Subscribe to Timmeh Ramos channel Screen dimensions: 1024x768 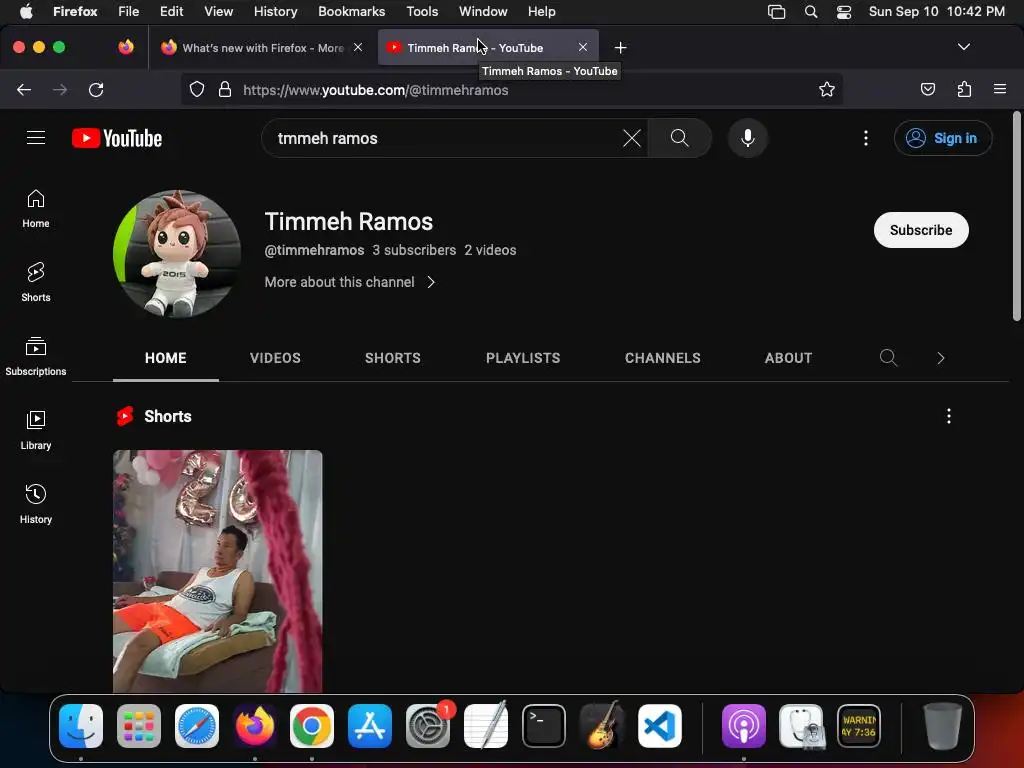coord(921,230)
